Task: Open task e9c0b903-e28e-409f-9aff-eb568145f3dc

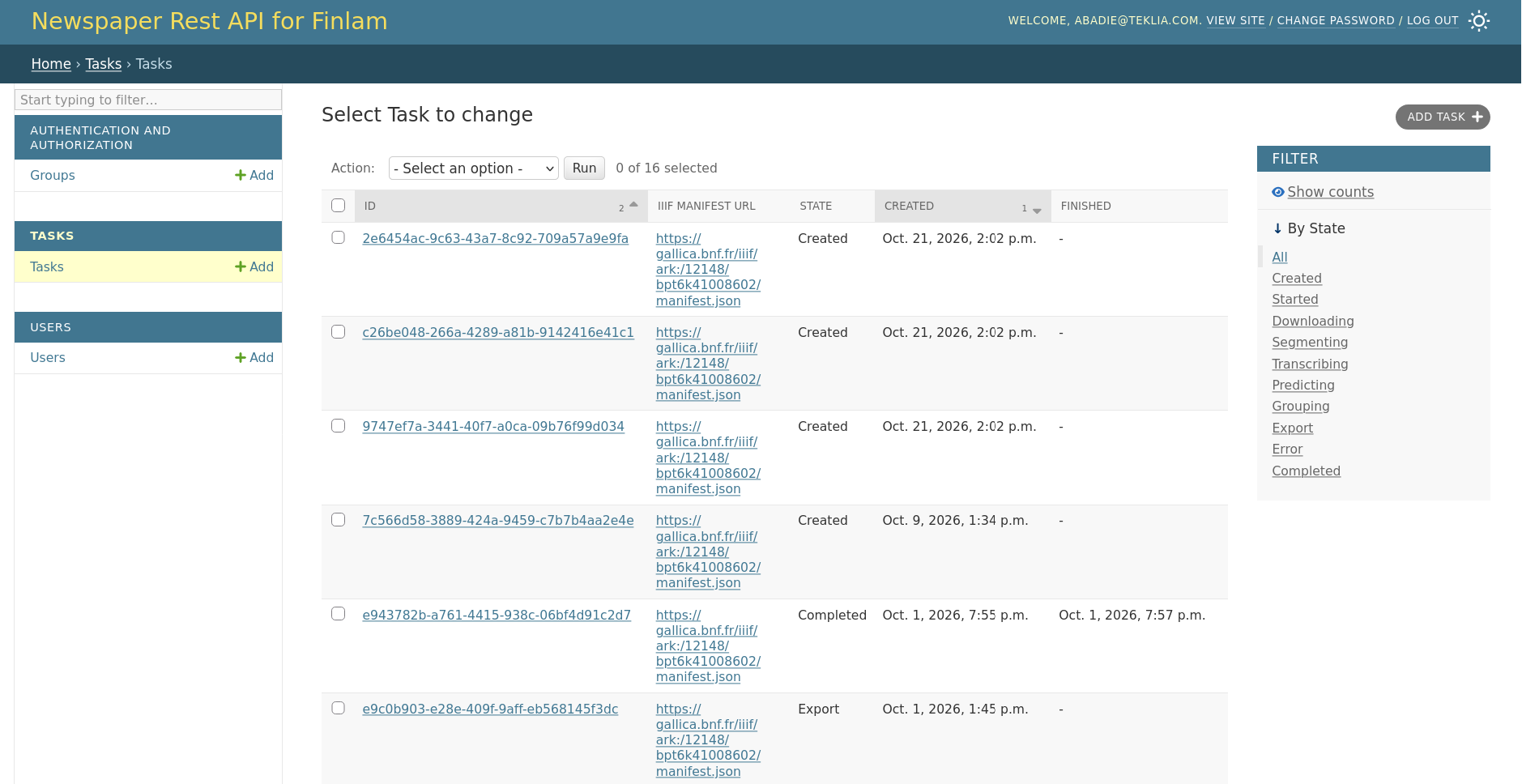Action: (490, 709)
